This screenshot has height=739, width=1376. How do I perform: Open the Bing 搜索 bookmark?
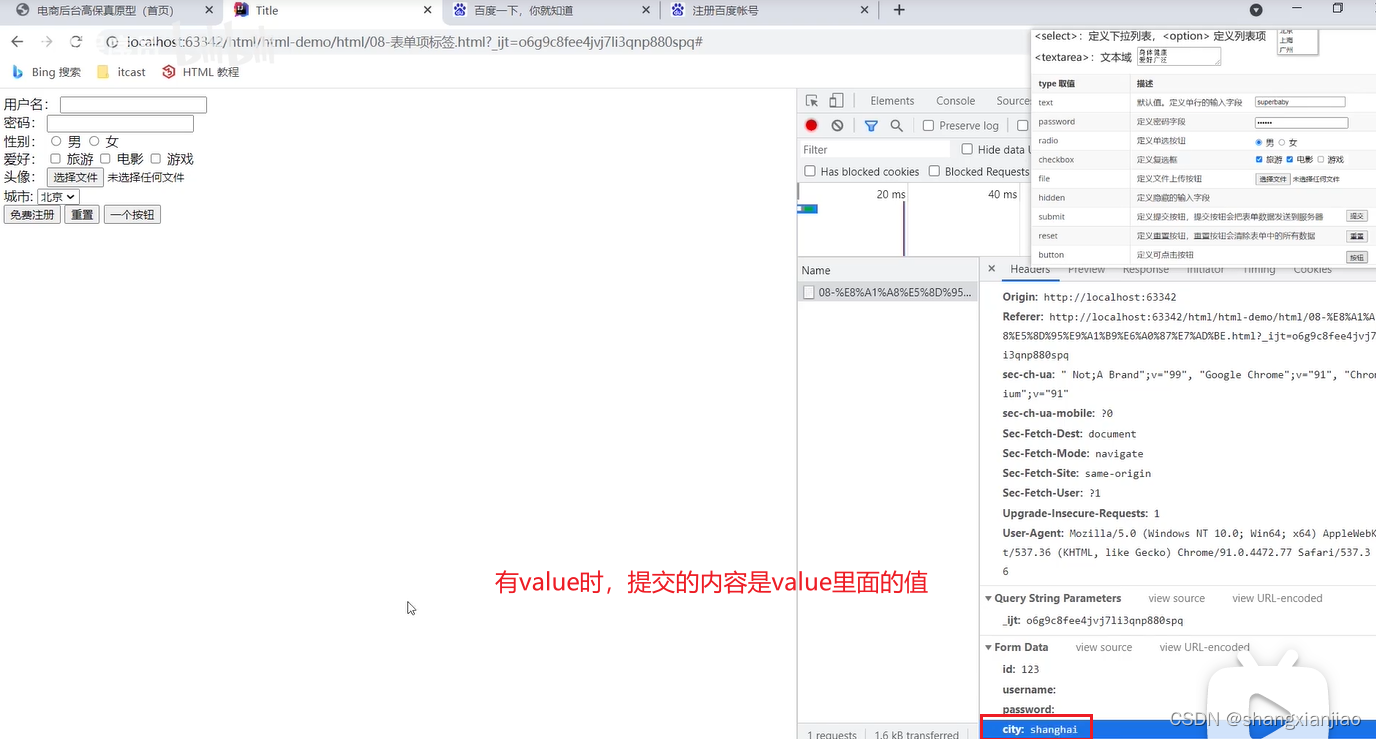[46, 72]
